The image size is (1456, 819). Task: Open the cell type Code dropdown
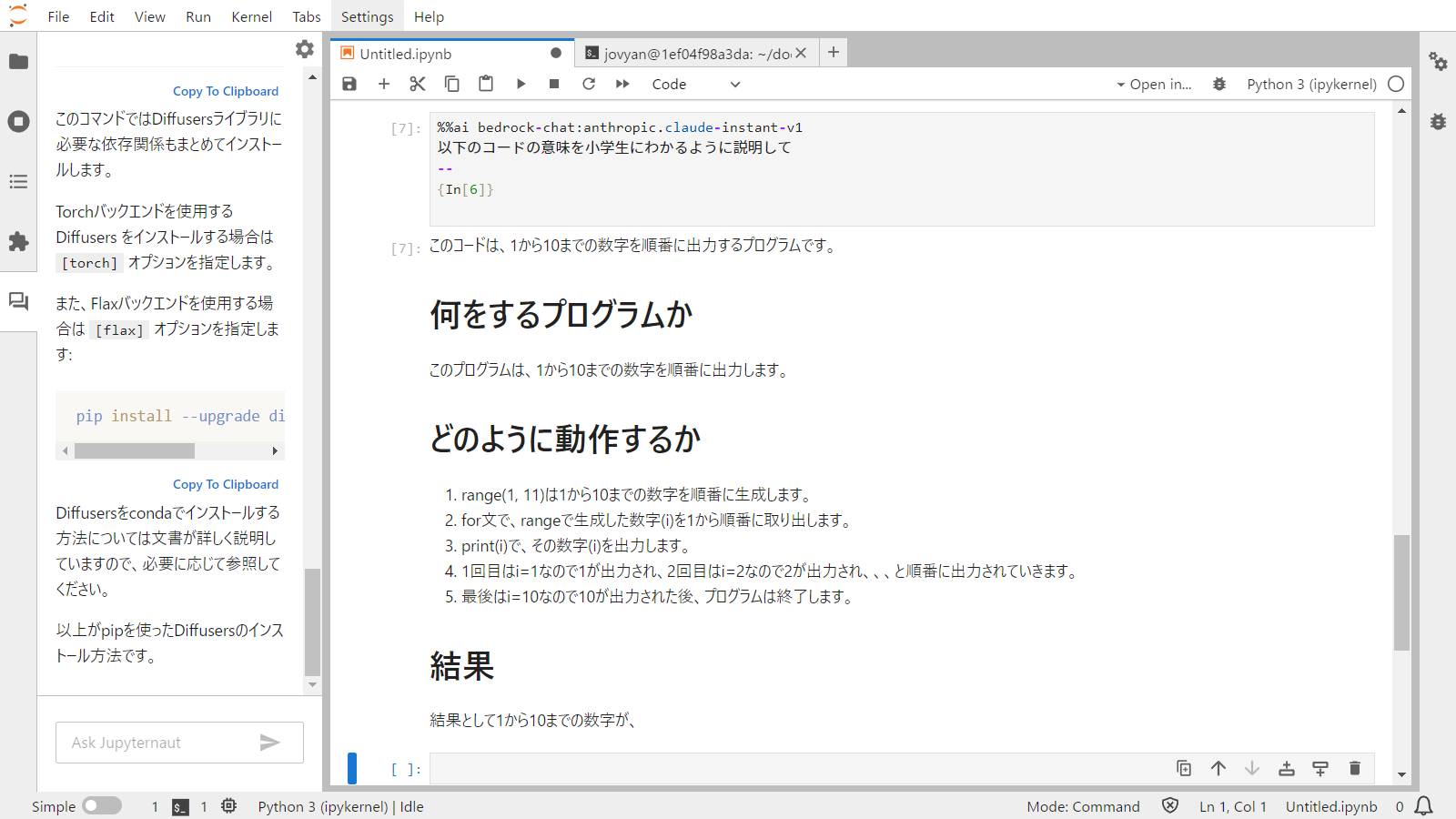tap(695, 84)
